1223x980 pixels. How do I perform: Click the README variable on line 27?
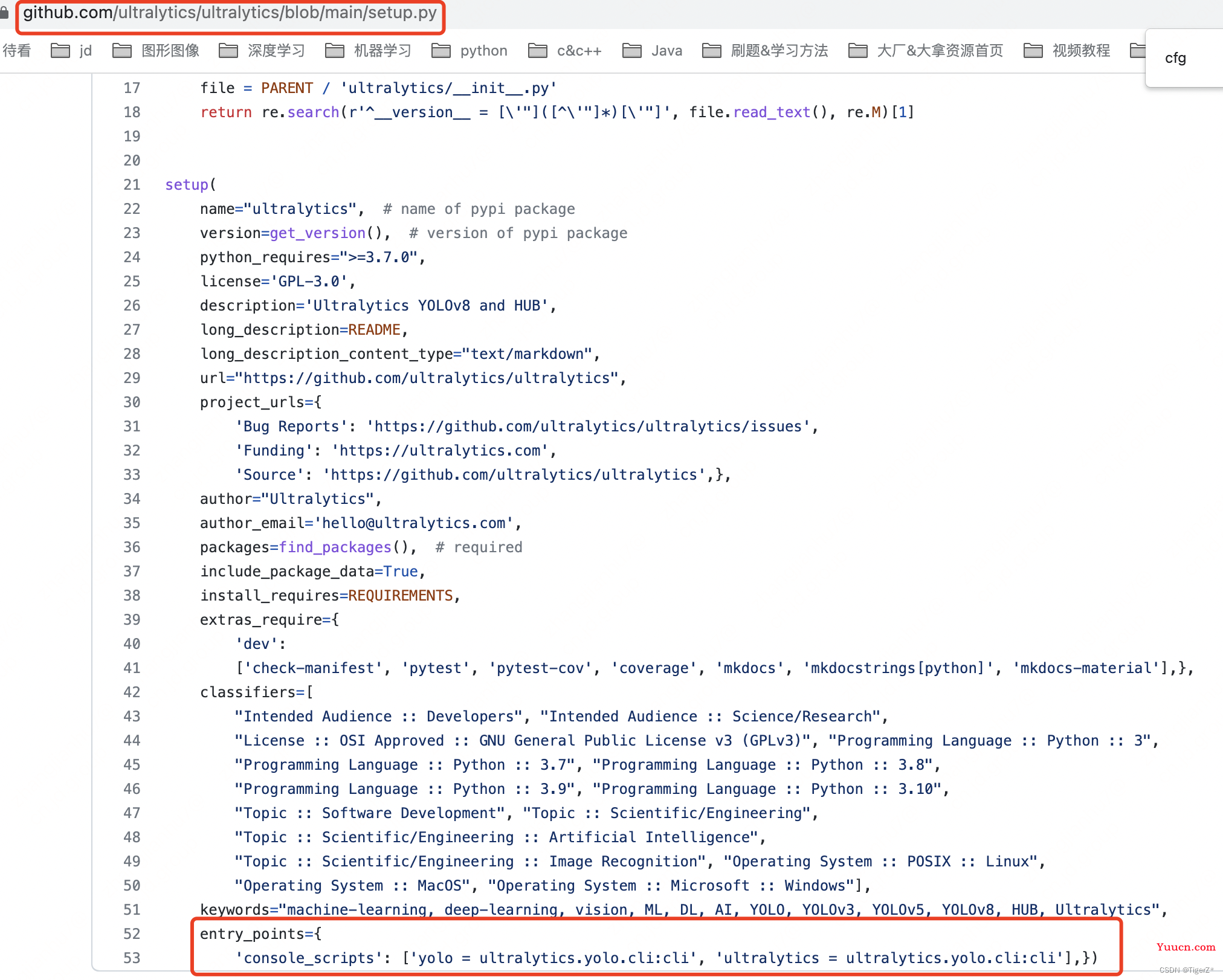(375, 330)
